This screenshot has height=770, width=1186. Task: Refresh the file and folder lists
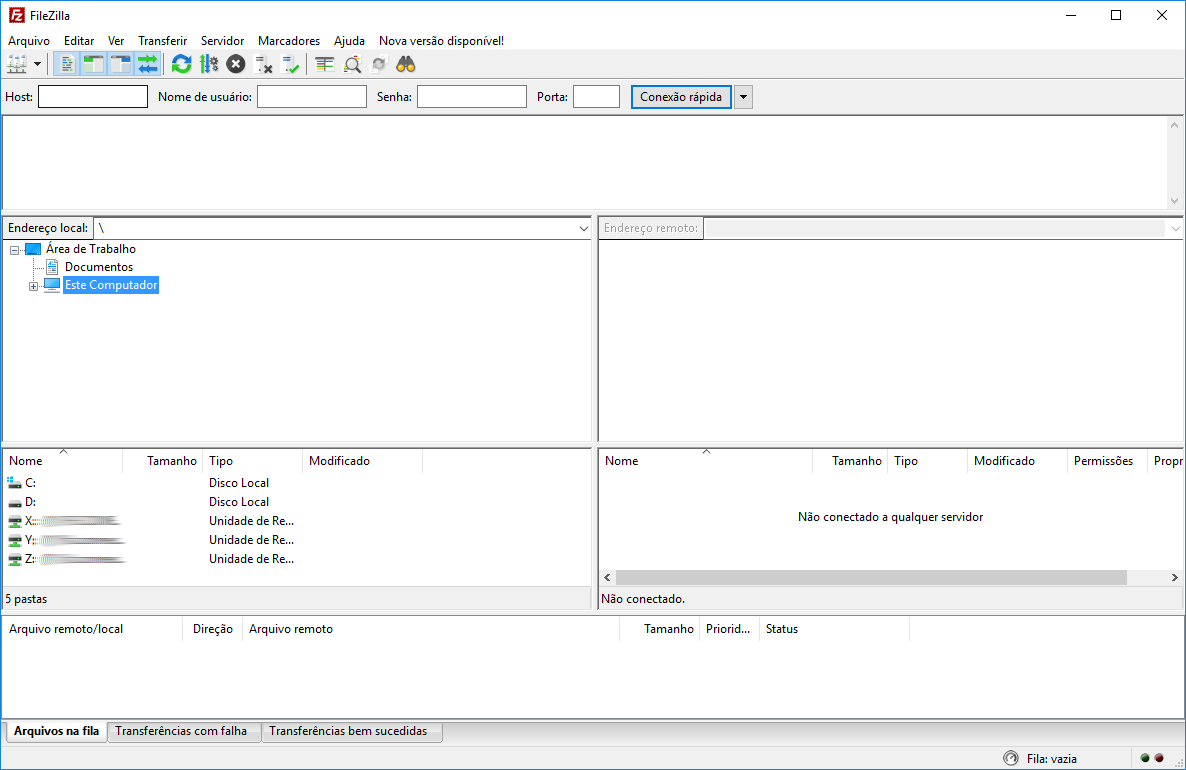tap(182, 64)
